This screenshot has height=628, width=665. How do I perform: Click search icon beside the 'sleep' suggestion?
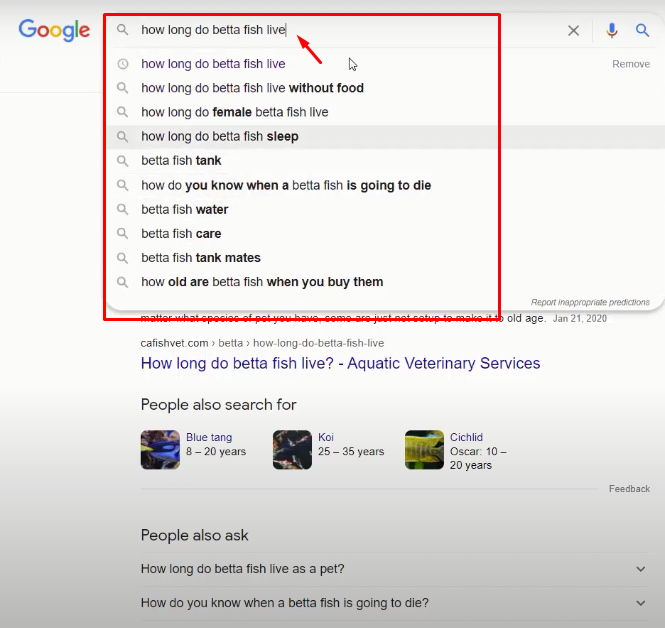[123, 137]
